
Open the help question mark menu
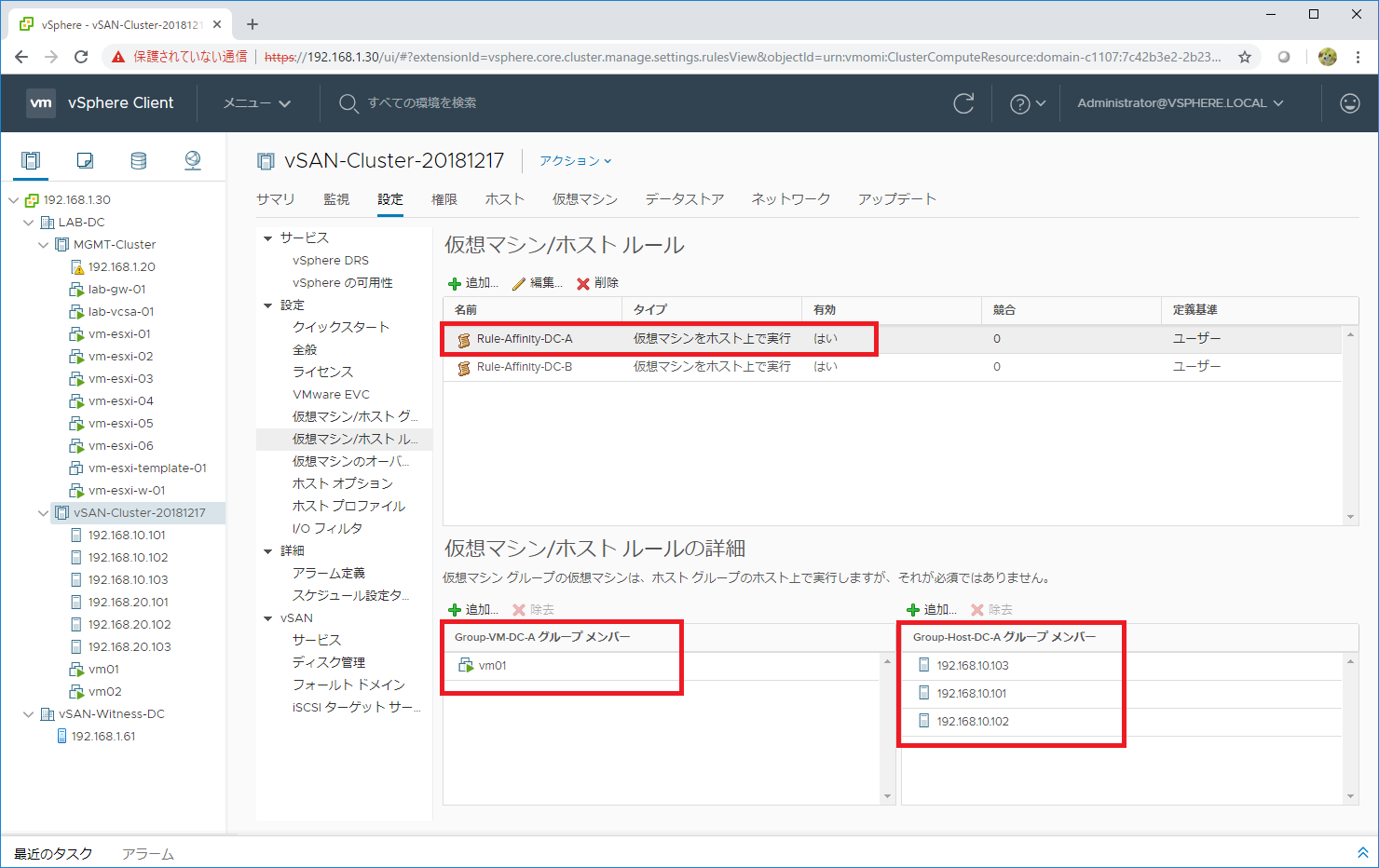coord(1028,103)
